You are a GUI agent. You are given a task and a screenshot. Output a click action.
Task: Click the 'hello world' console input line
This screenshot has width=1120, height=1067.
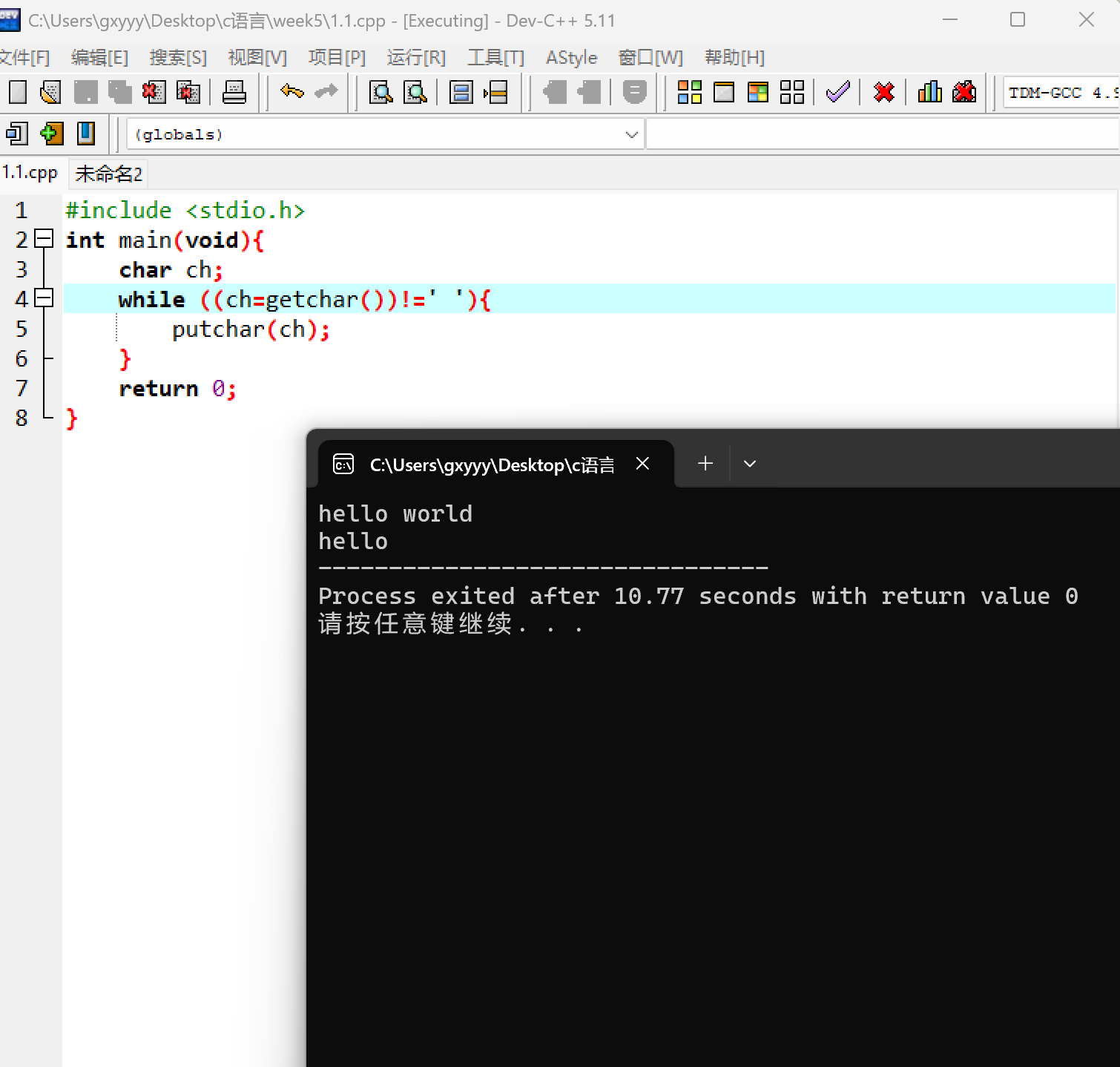[x=395, y=513]
